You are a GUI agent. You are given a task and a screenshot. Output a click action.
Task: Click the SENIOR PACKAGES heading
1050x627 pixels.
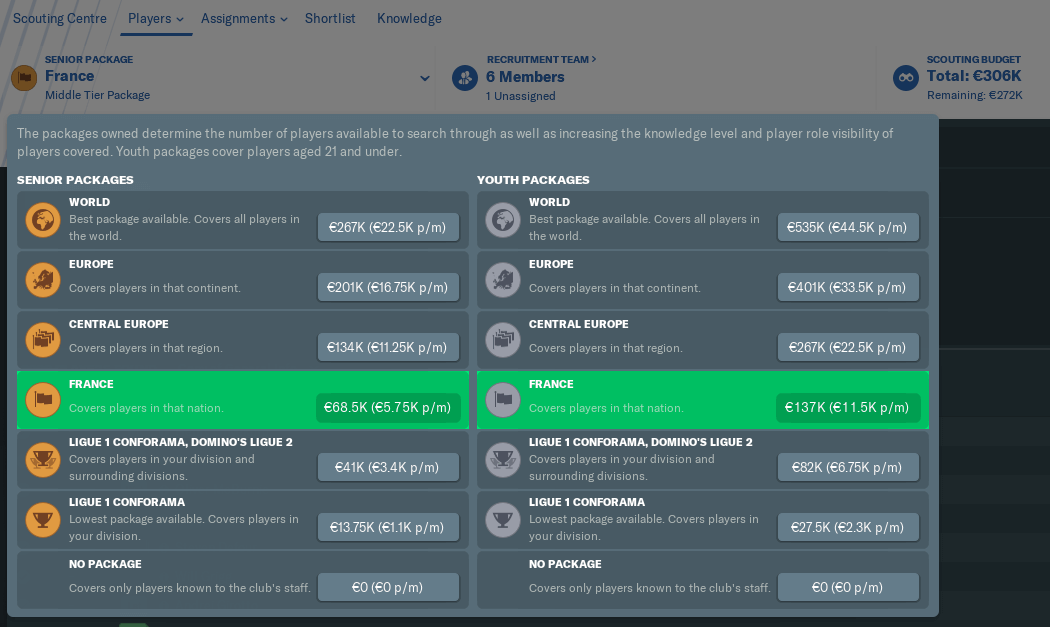[75, 180]
